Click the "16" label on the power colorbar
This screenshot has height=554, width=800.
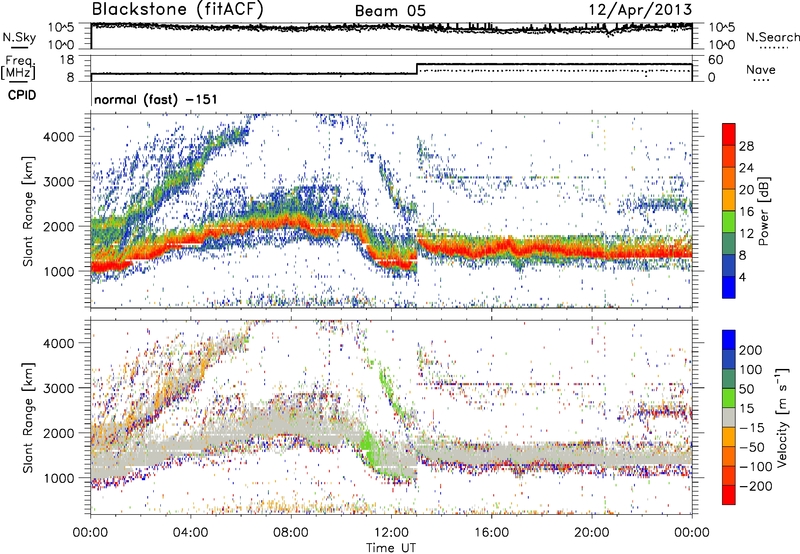click(x=746, y=212)
